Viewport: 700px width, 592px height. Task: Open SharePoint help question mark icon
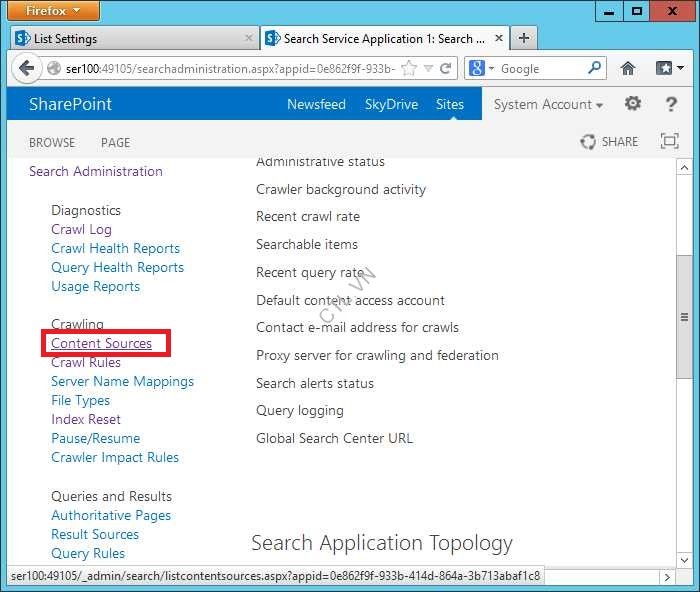pyautogui.click(x=671, y=104)
